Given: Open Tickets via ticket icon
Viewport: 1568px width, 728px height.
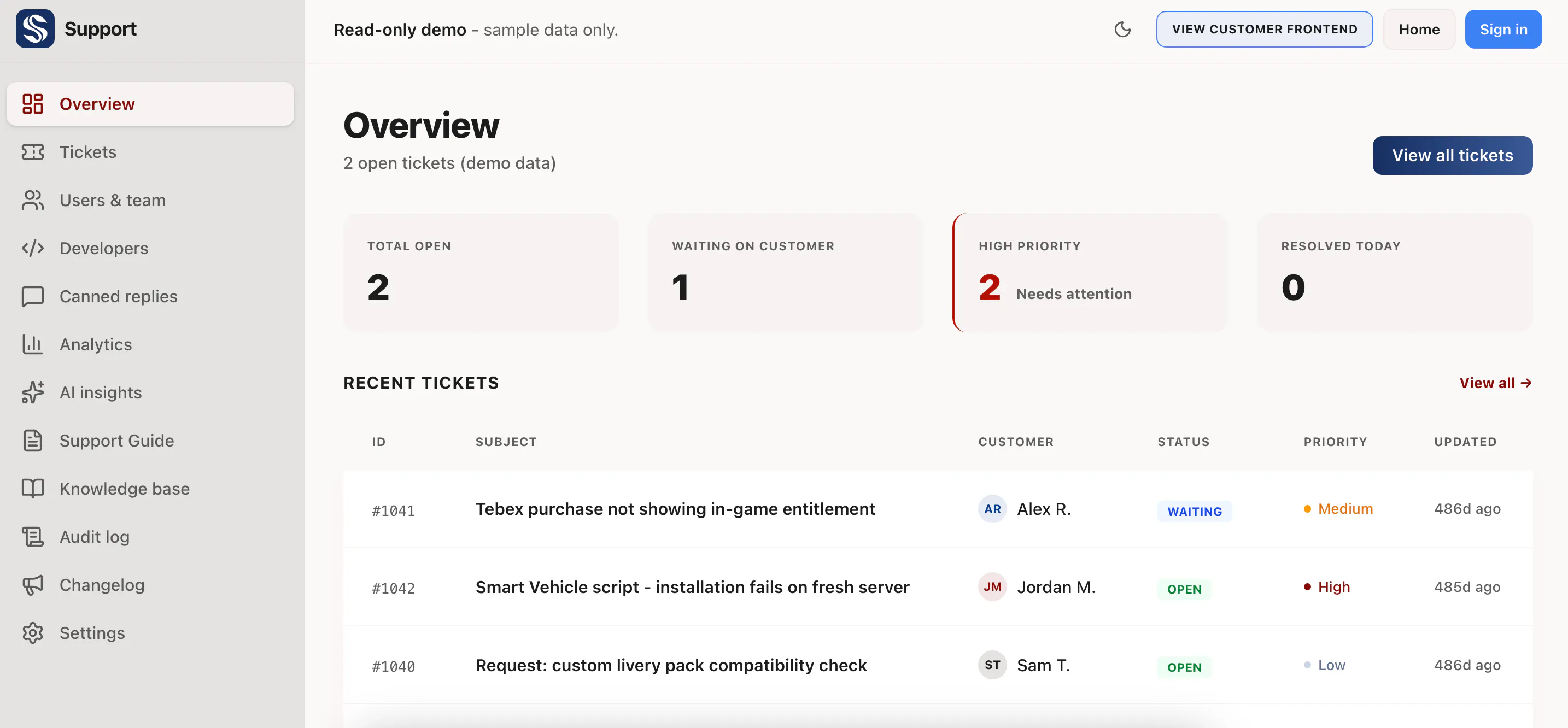Looking at the screenshot, I should pos(33,151).
